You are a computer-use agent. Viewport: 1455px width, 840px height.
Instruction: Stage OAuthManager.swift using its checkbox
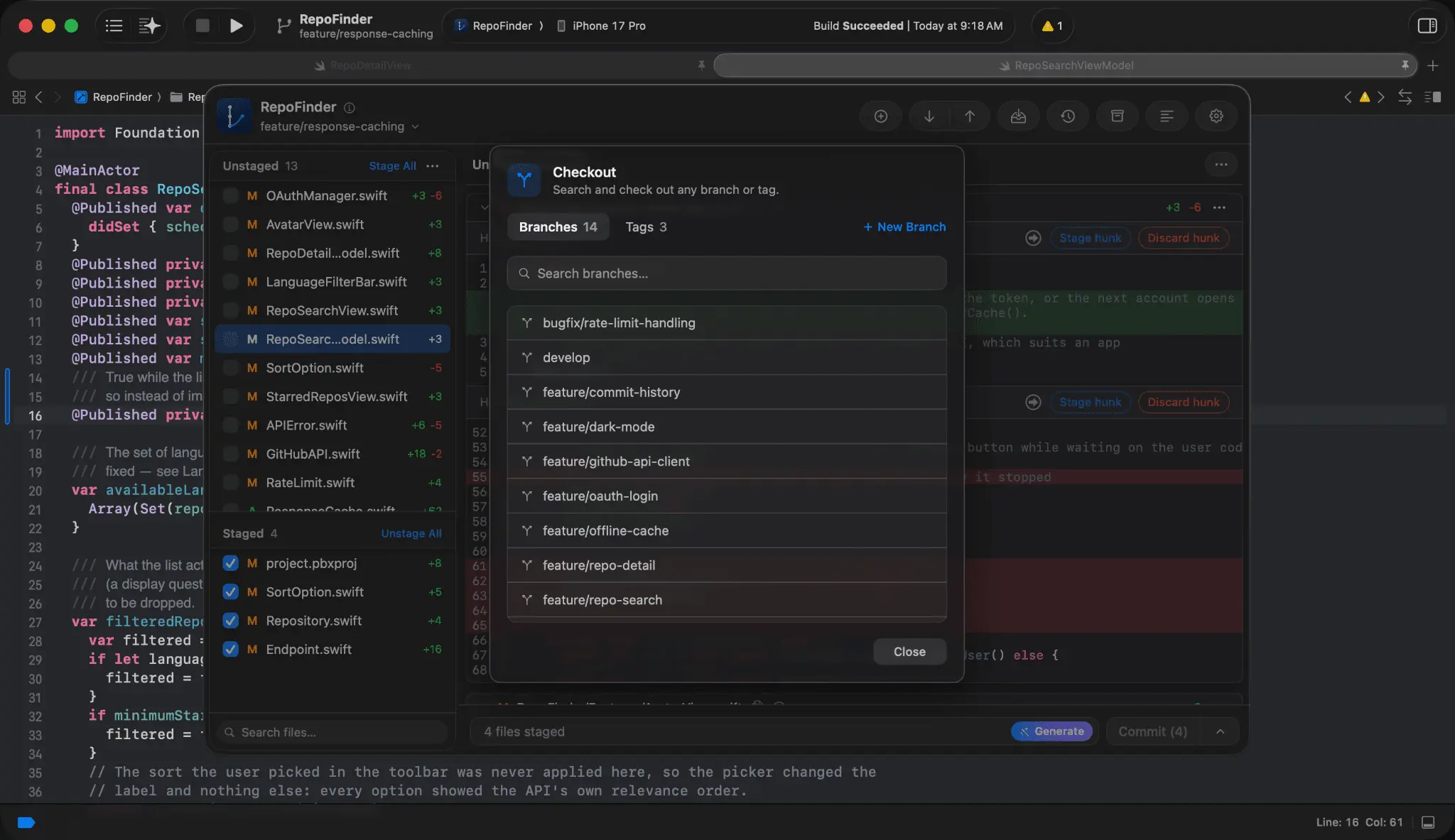click(x=230, y=195)
